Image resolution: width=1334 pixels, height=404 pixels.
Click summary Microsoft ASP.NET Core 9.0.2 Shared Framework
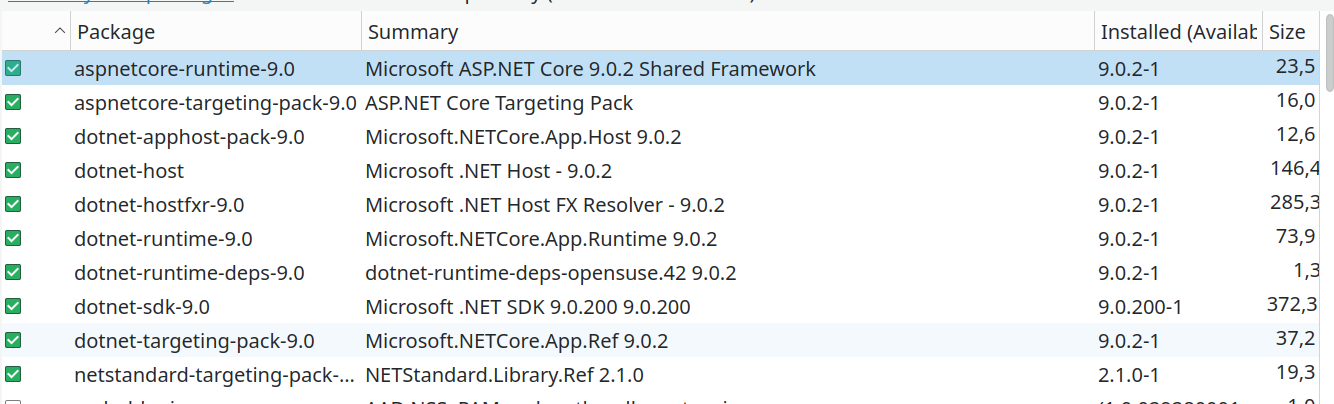[x=590, y=69]
